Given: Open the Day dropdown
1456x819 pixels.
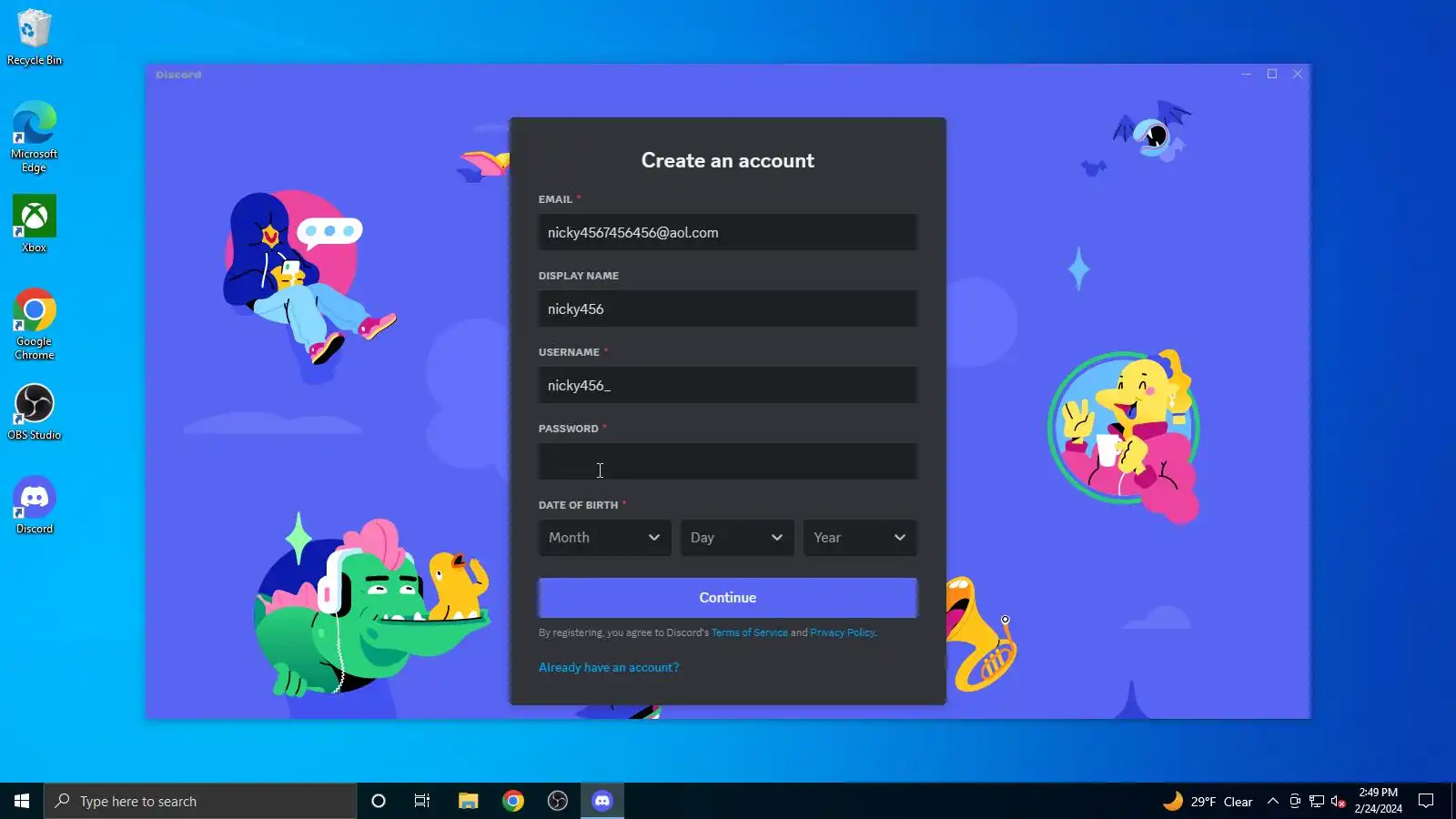Looking at the screenshot, I should coord(737,538).
